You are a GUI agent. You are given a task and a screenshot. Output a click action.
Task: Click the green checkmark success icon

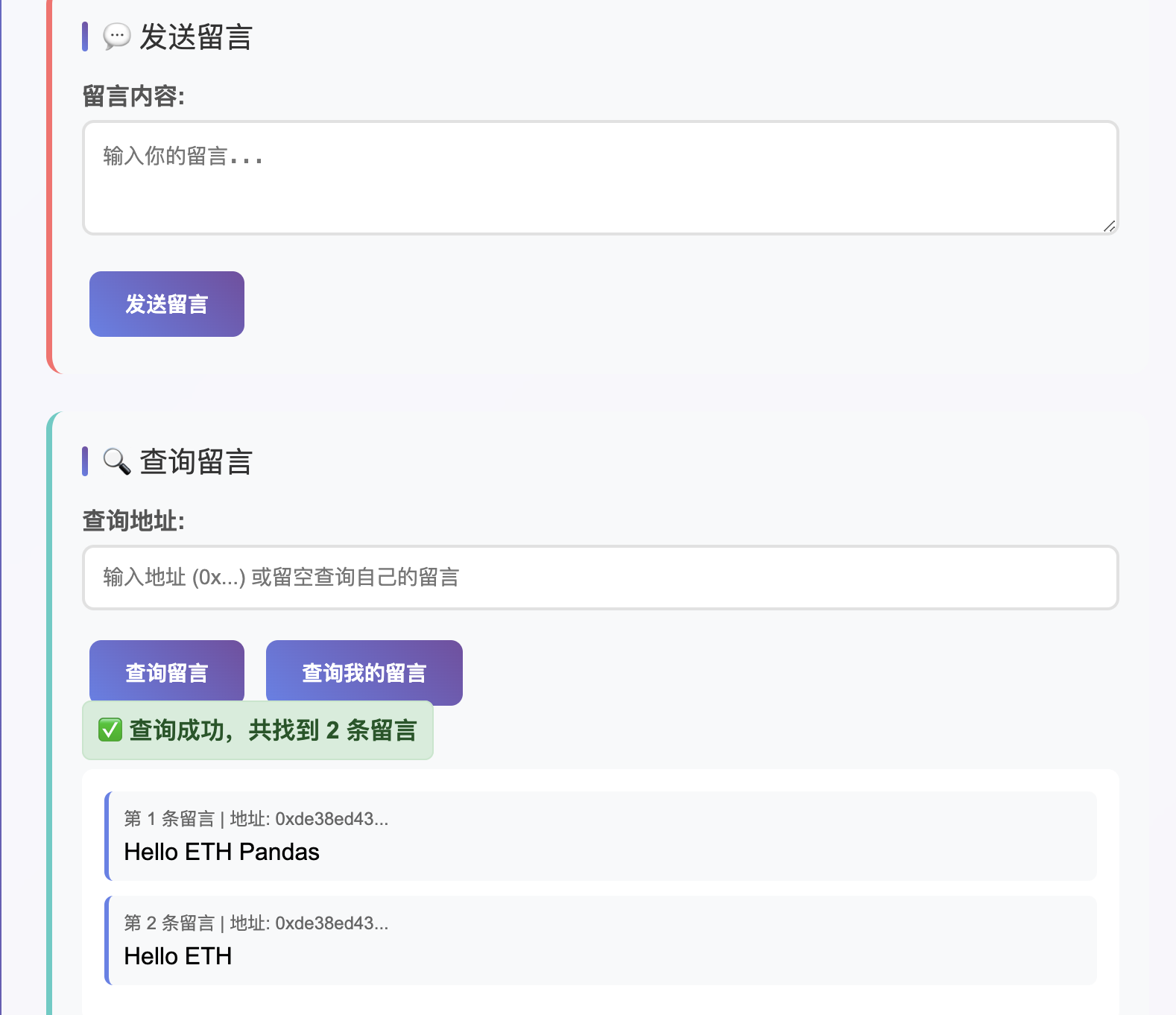click(110, 730)
